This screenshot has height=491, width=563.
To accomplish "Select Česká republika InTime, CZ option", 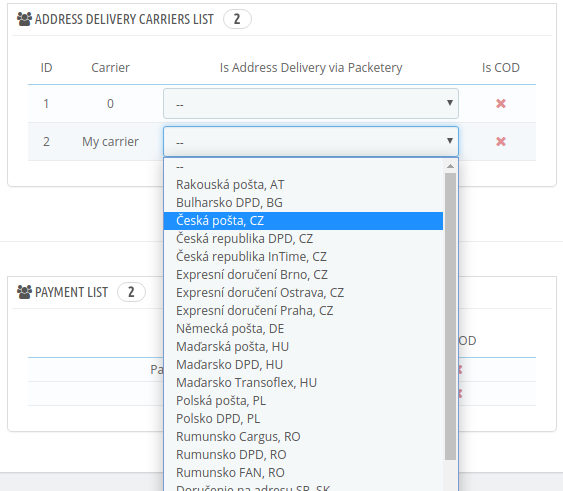I will 303,256.
